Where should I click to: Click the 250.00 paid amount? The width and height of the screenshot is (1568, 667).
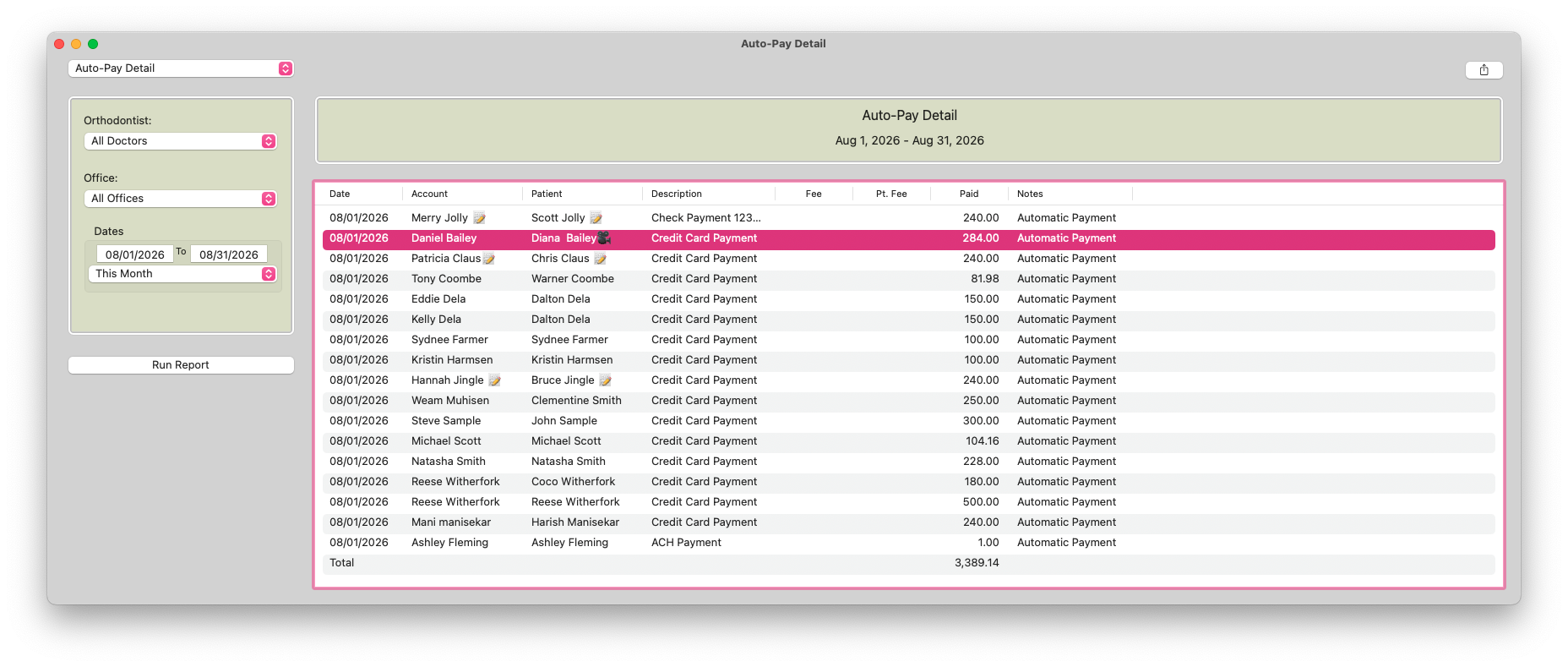tap(981, 401)
